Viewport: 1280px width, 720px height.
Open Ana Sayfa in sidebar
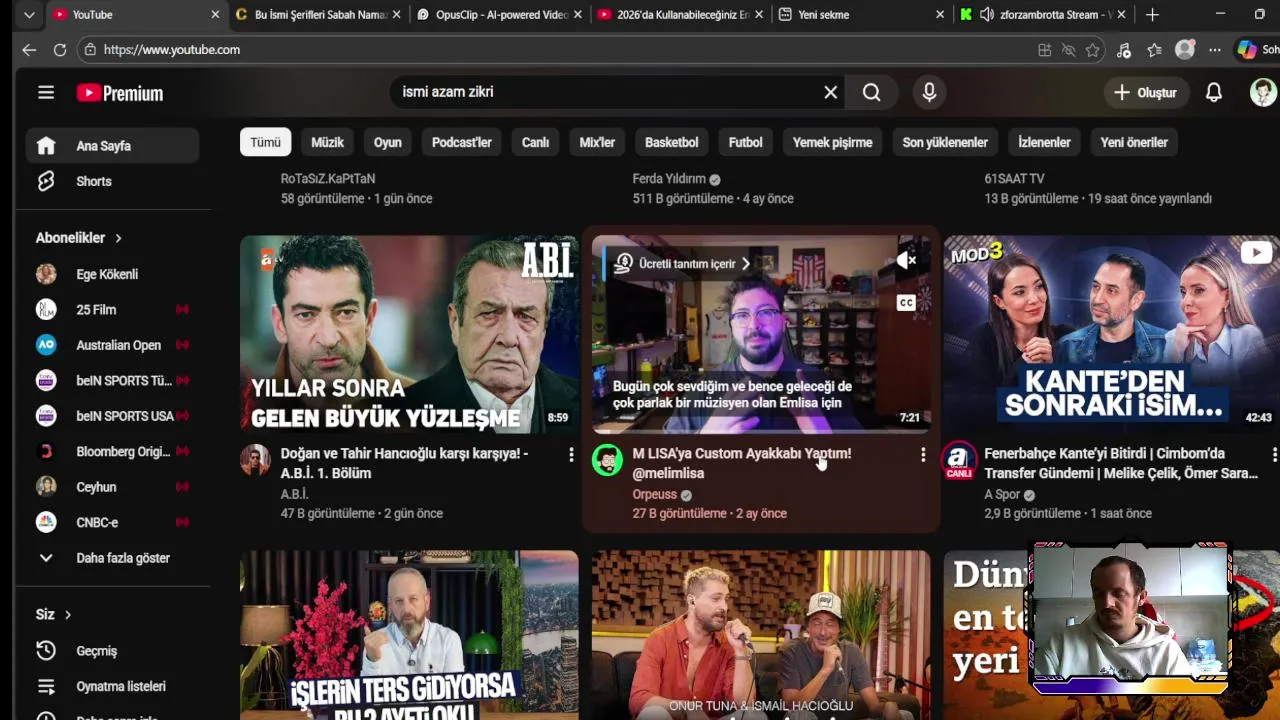pos(112,146)
